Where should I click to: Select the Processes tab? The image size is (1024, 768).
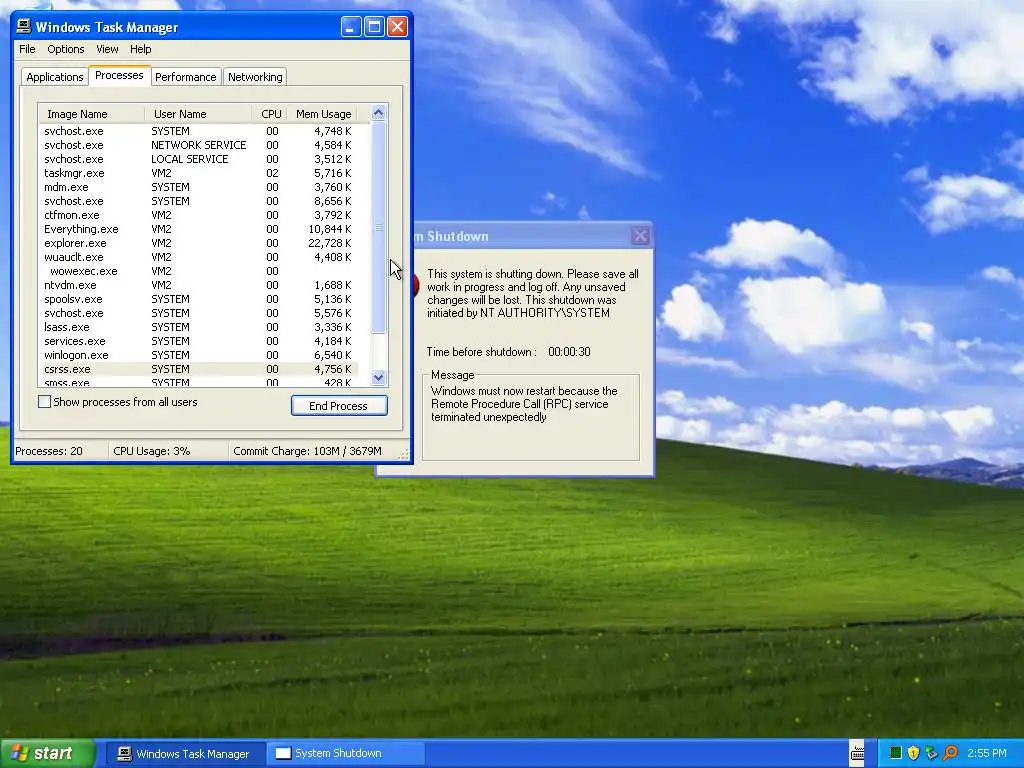pos(119,75)
